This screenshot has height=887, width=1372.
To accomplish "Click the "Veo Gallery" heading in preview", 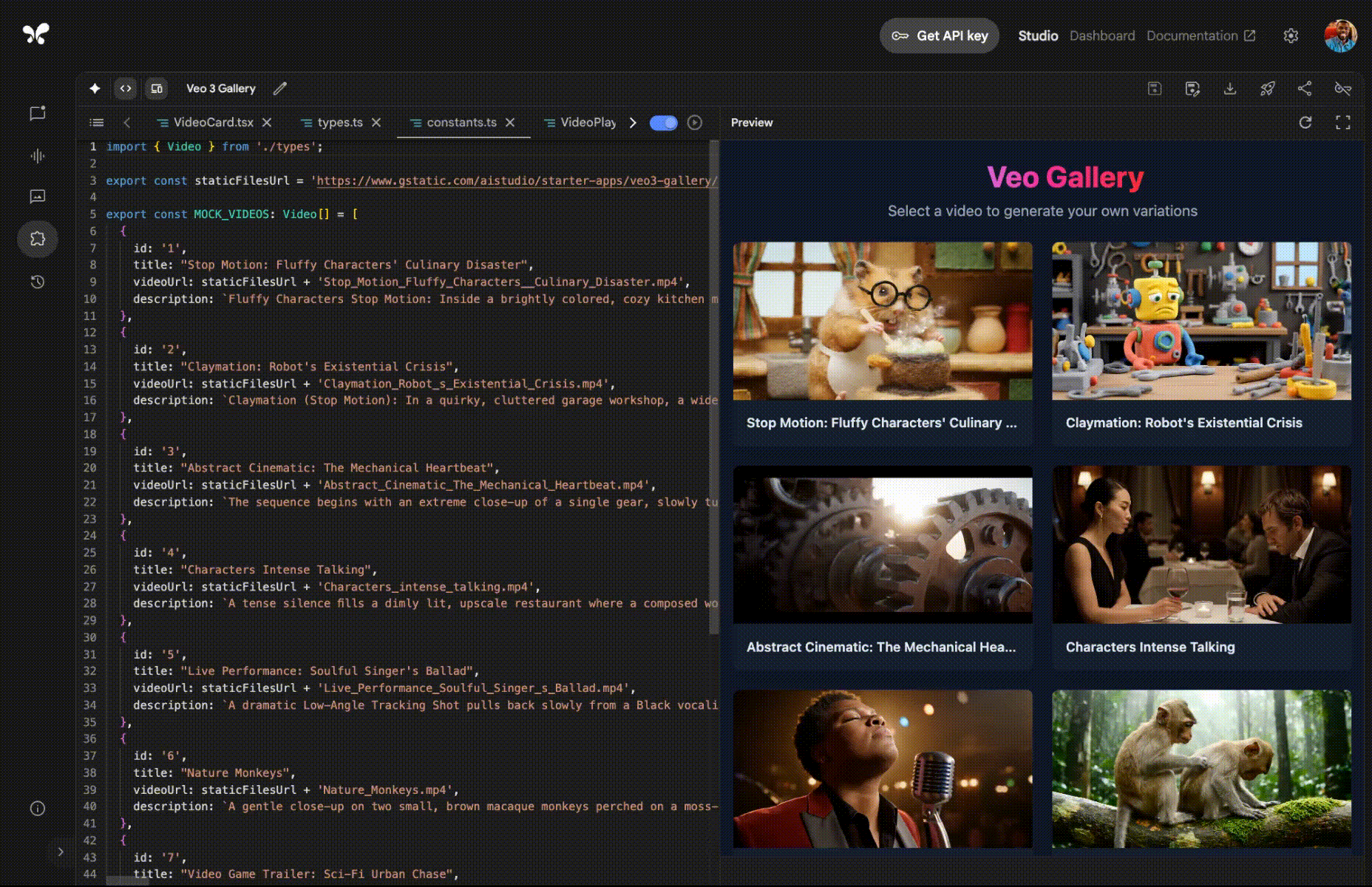I will pos(1065,177).
